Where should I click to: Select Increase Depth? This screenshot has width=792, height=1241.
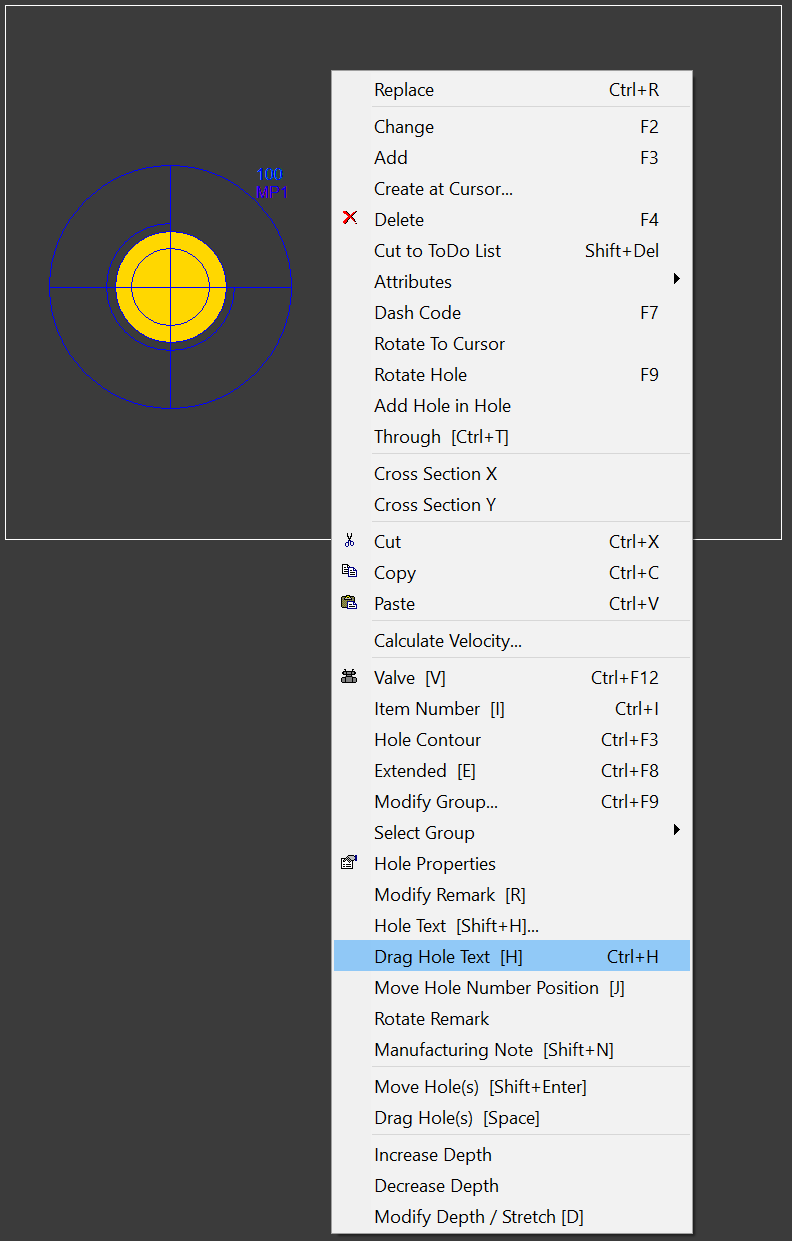pos(512,1155)
